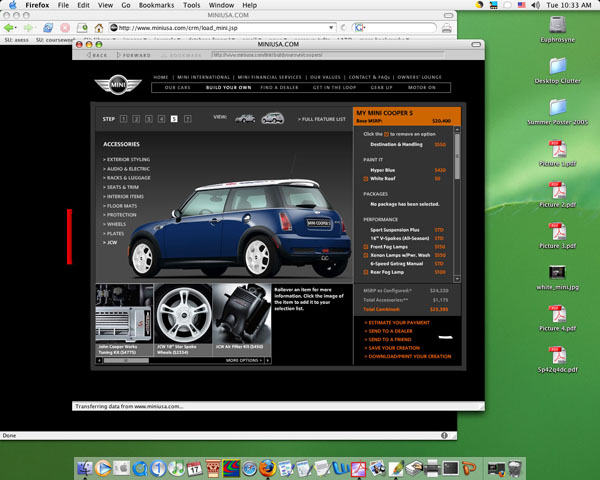This screenshot has width=600, height=480.
Task: Click the Firefox print icon
Action: click(446, 28)
